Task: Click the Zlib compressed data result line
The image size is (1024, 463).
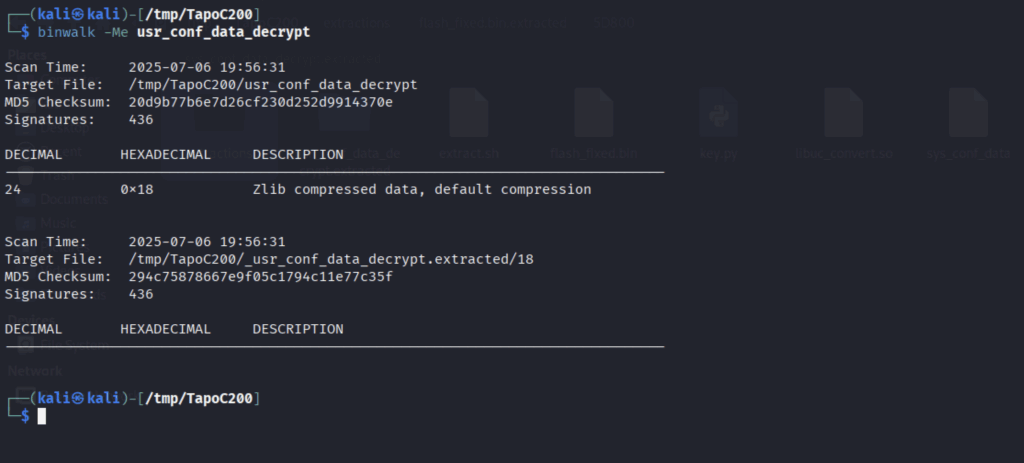Action: click(298, 189)
